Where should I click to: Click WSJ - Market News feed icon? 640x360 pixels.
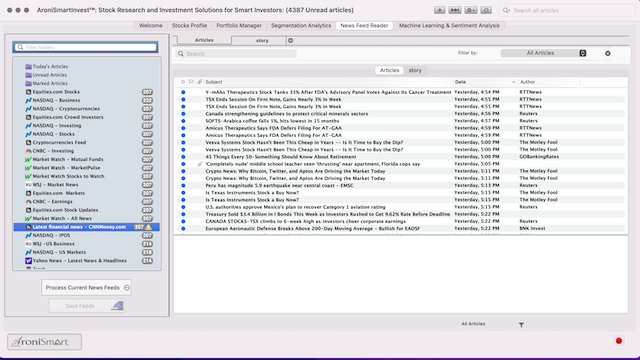tap(28, 185)
